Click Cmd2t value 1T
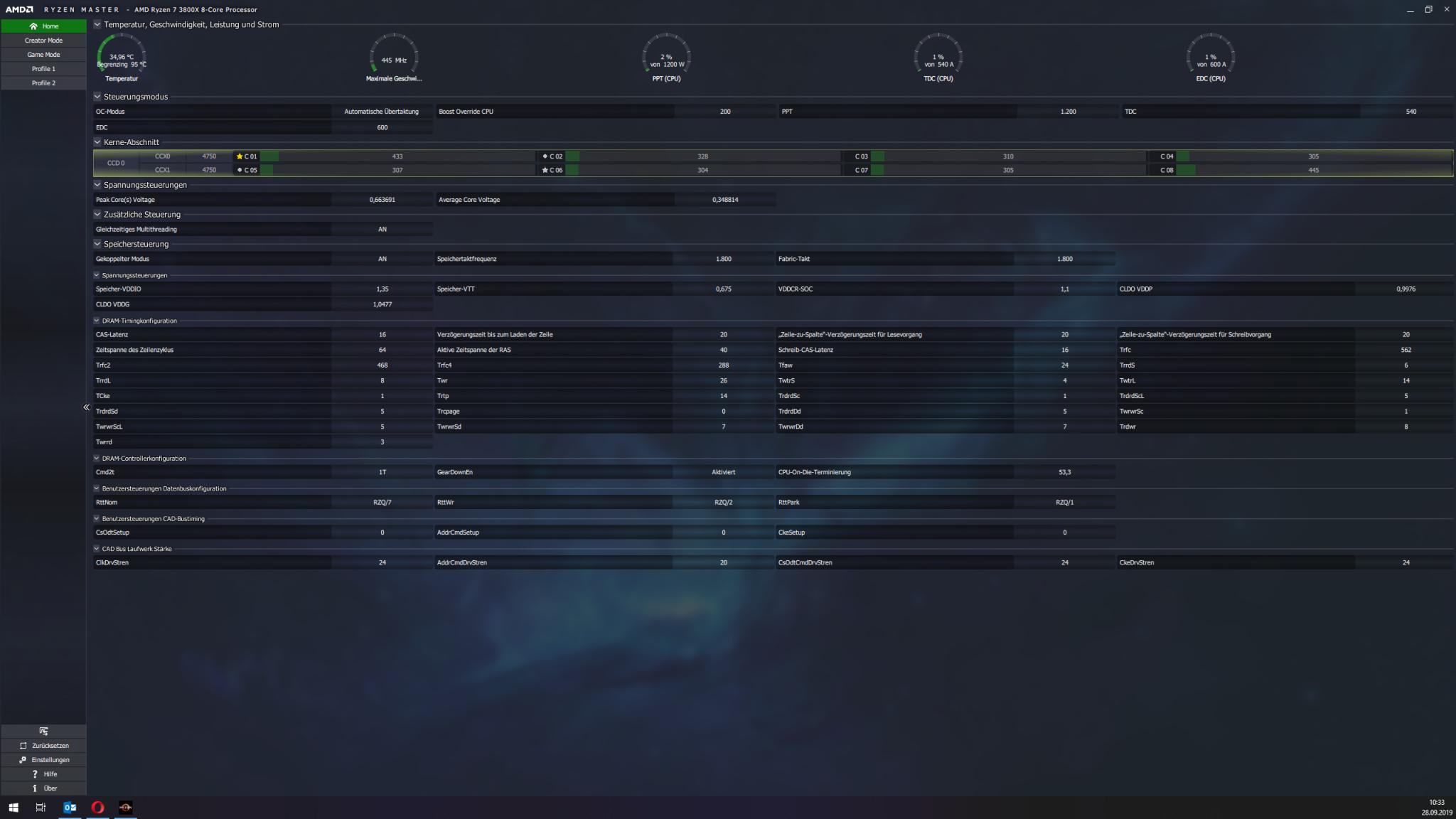The height and width of the screenshot is (819, 1456). [382, 472]
